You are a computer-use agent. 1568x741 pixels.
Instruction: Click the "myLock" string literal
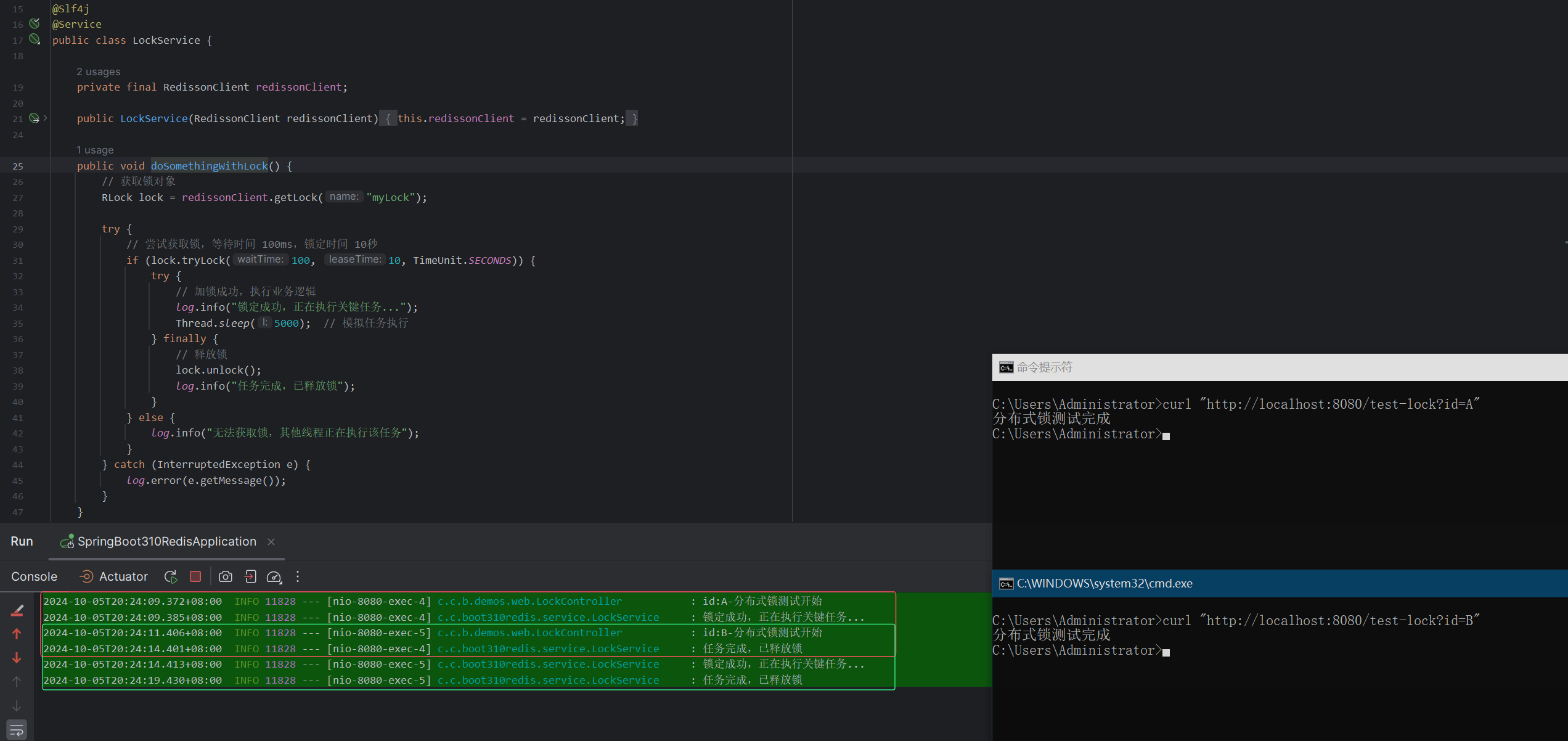point(391,197)
